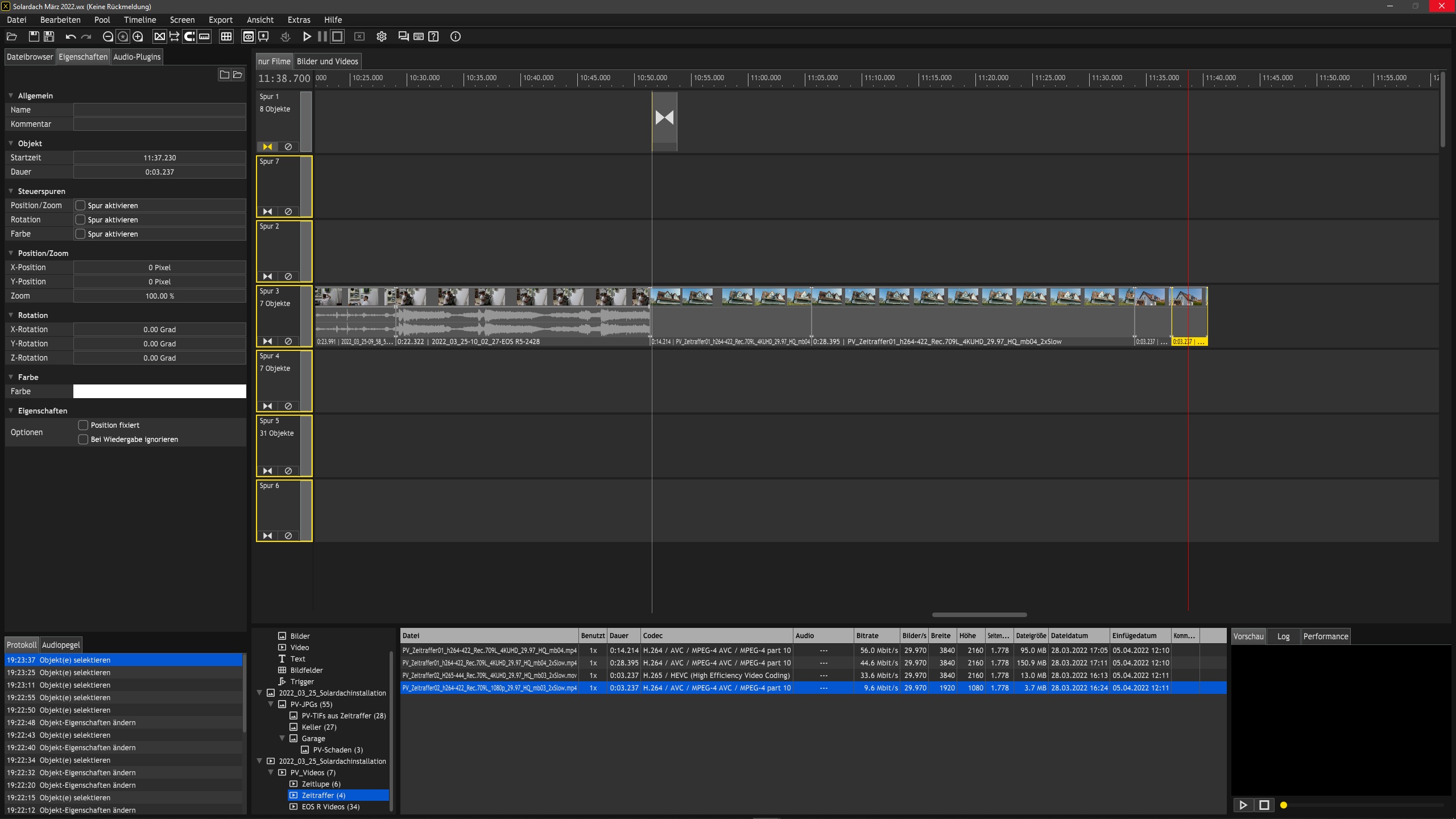The width and height of the screenshot is (1456, 819).
Task: Open settings with the gear icon
Action: pyautogui.click(x=382, y=36)
